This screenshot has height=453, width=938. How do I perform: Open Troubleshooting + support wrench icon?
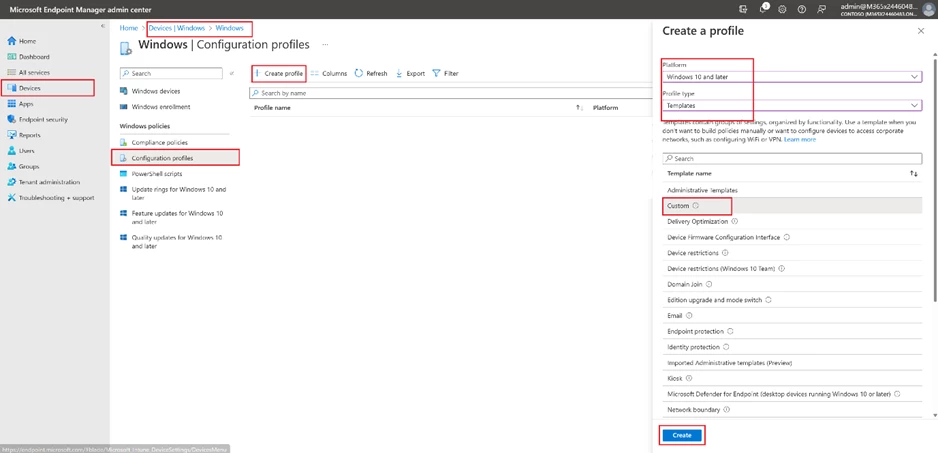click(11, 197)
